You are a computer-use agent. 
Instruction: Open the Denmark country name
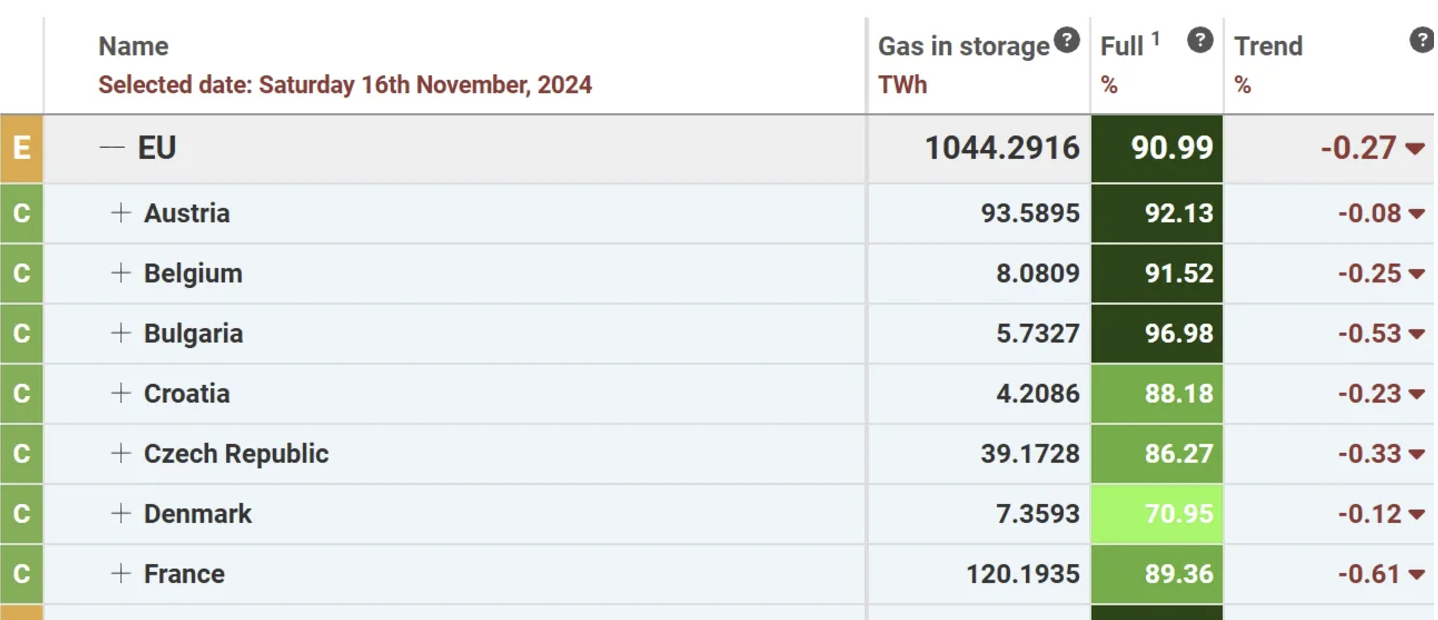coord(198,513)
